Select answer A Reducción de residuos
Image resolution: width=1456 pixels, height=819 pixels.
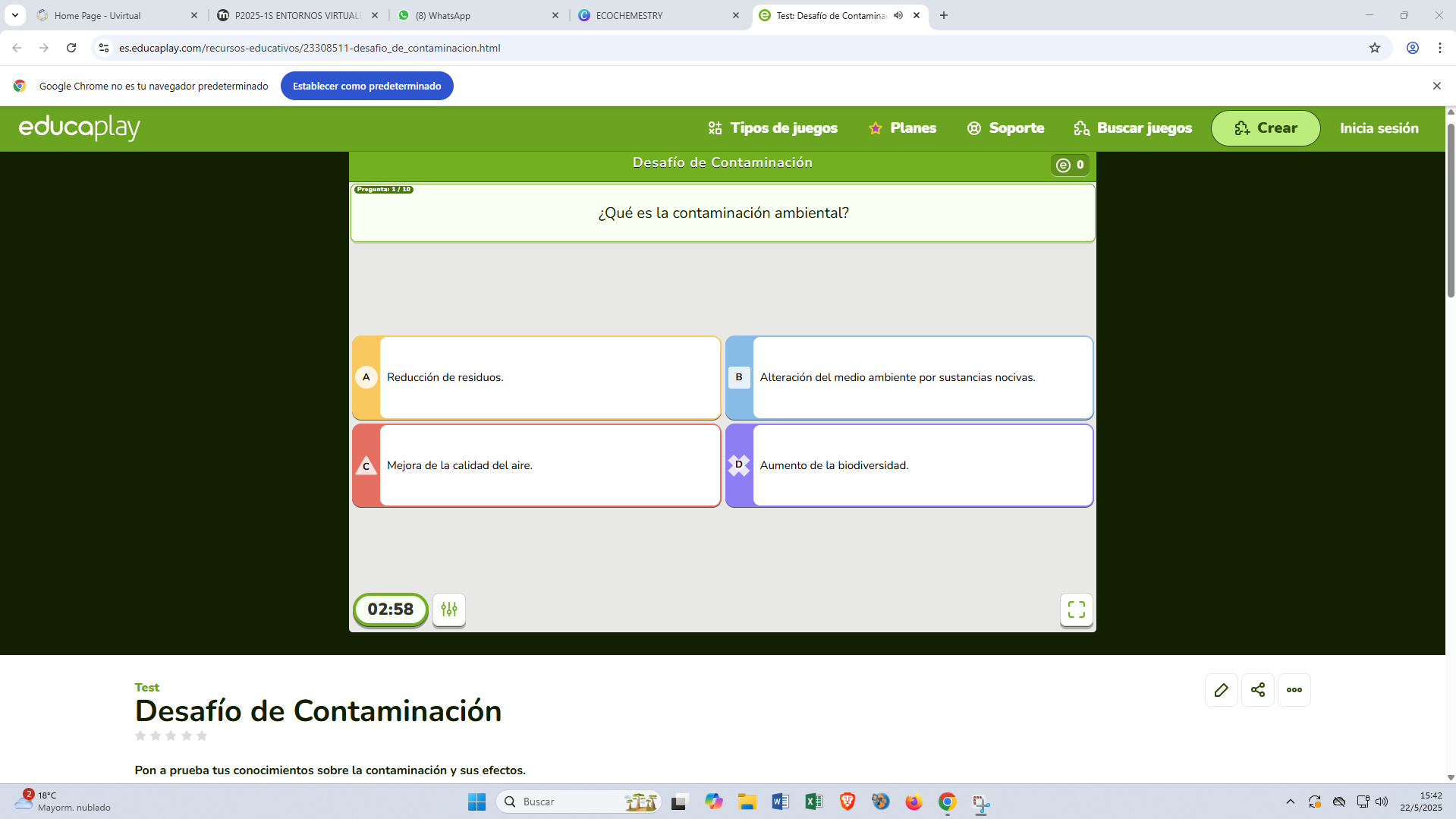[x=536, y=378]
